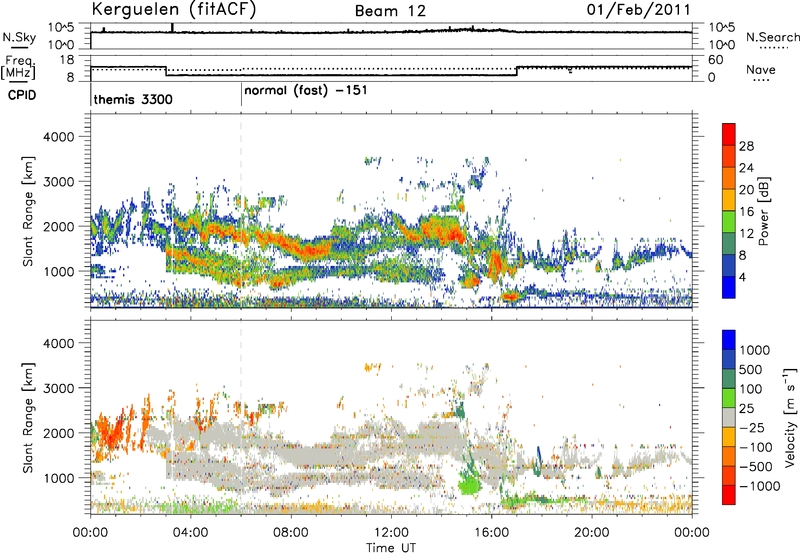Select the "themis 3300" CPID entry
The width and height of the screenshot is (800, 554).
click(133, 99)
